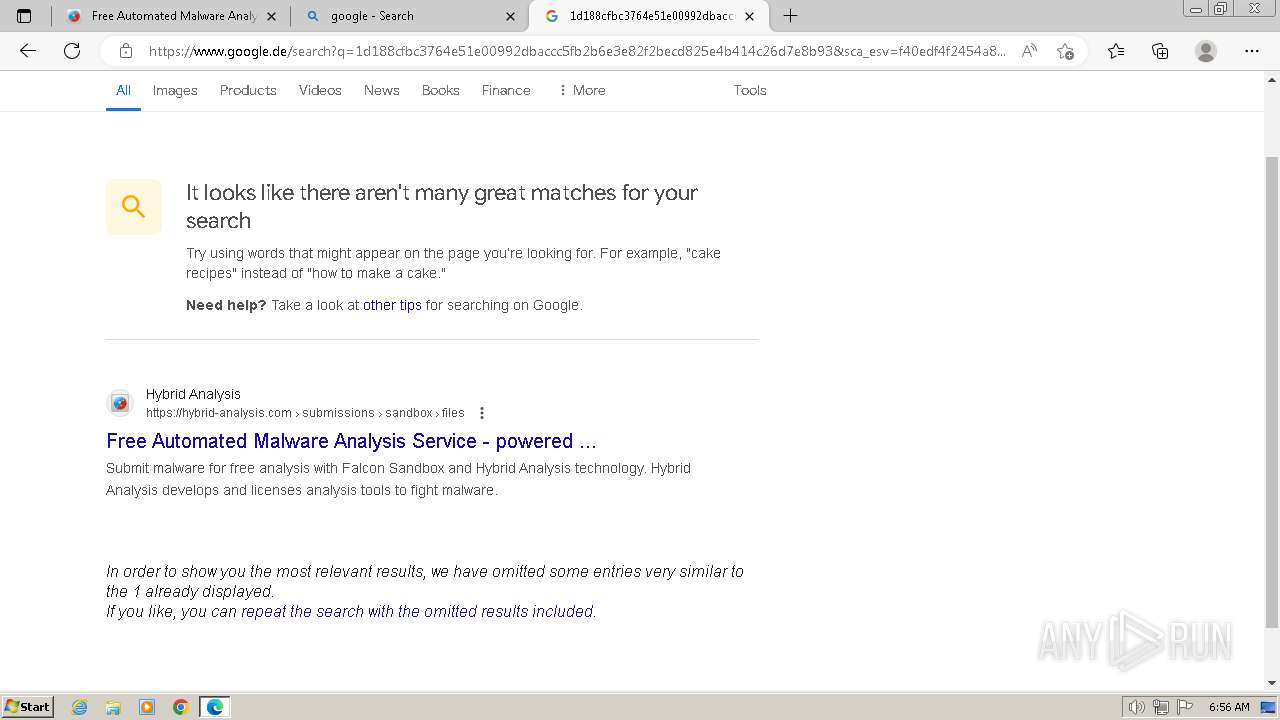Select the 1d188cfbc hash search tab

pos(649,16)
